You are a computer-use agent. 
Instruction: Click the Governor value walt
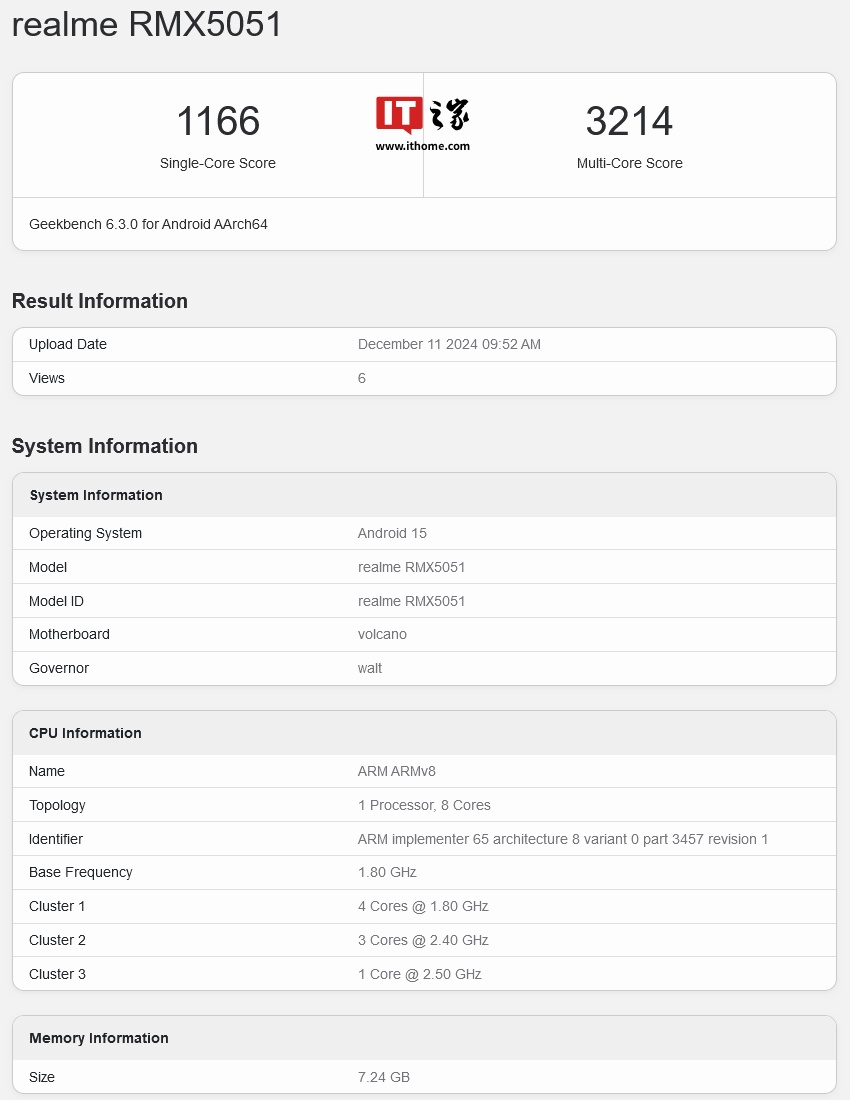(x=370, y=668)
